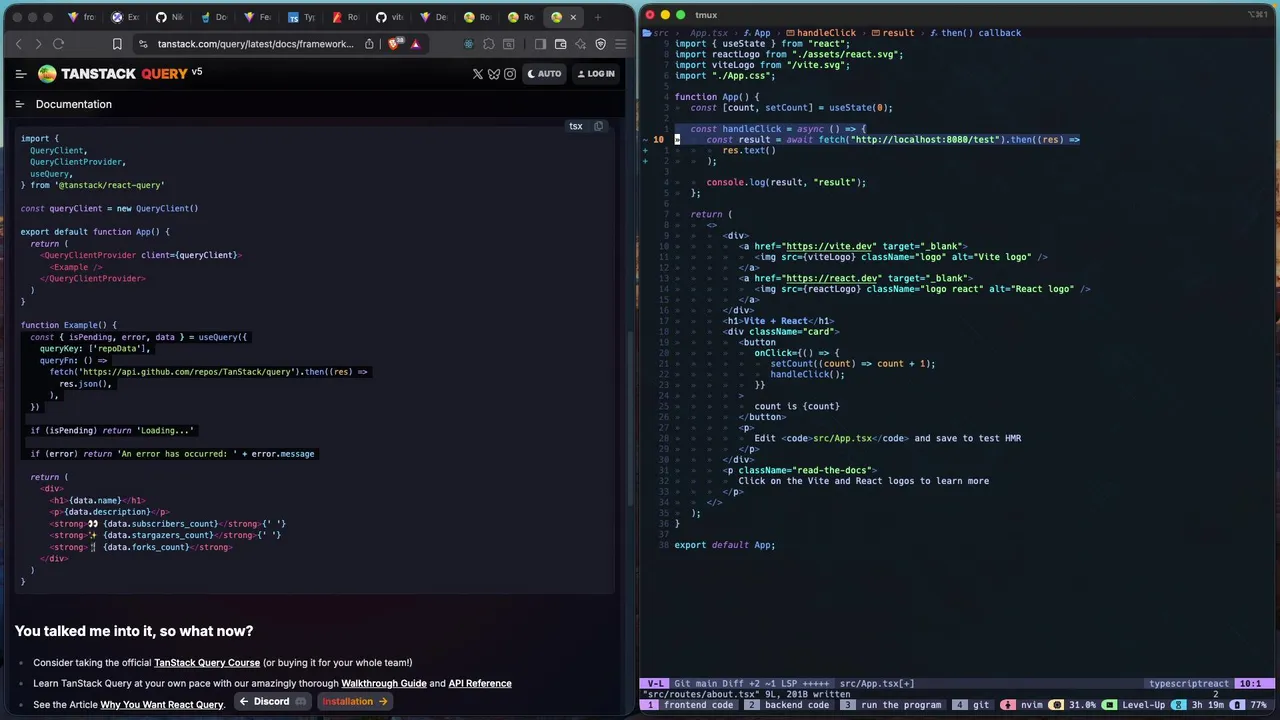Switch to the GitHub 'Nik' browser tab
This screenshot has height=720, width=1280.
click(170, 17)
